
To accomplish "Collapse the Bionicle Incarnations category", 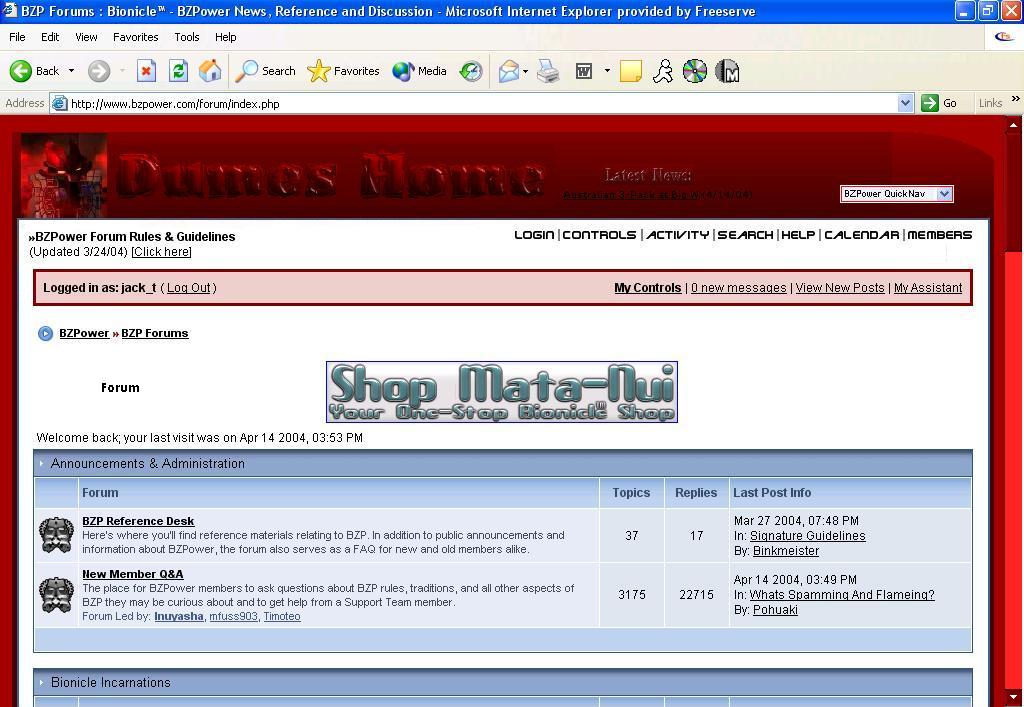I will (x=41, y=682).
